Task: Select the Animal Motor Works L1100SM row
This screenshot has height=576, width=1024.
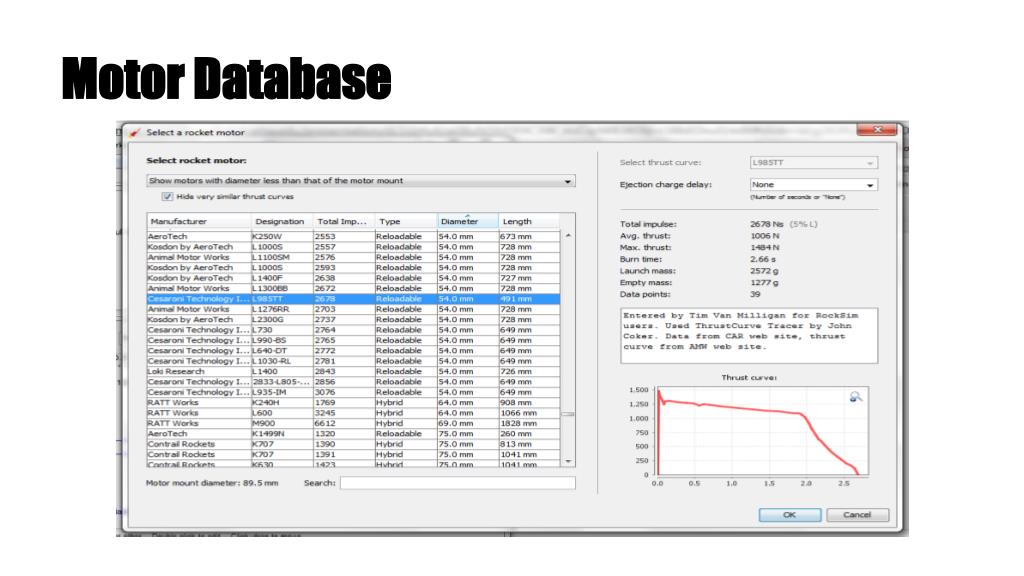Action: point(353,257)
